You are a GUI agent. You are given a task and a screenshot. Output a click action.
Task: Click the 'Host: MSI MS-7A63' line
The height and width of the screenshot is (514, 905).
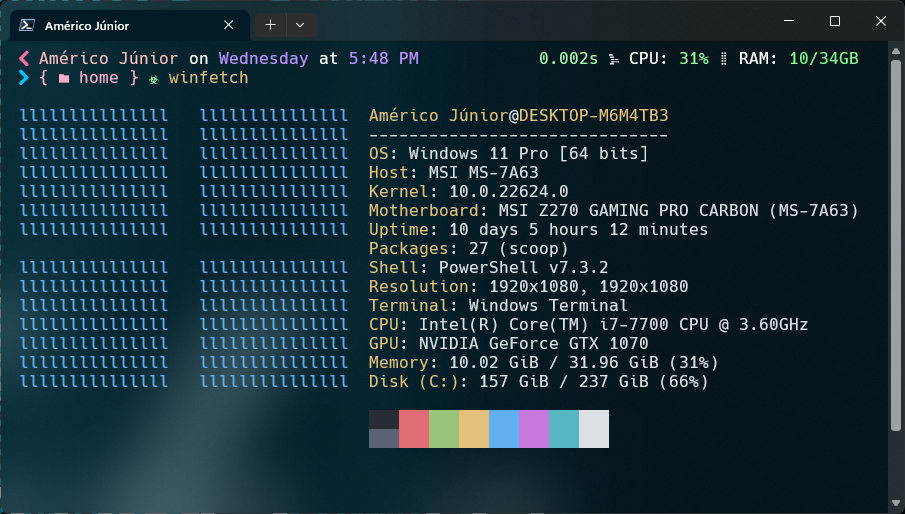click(x=454, y=172)
